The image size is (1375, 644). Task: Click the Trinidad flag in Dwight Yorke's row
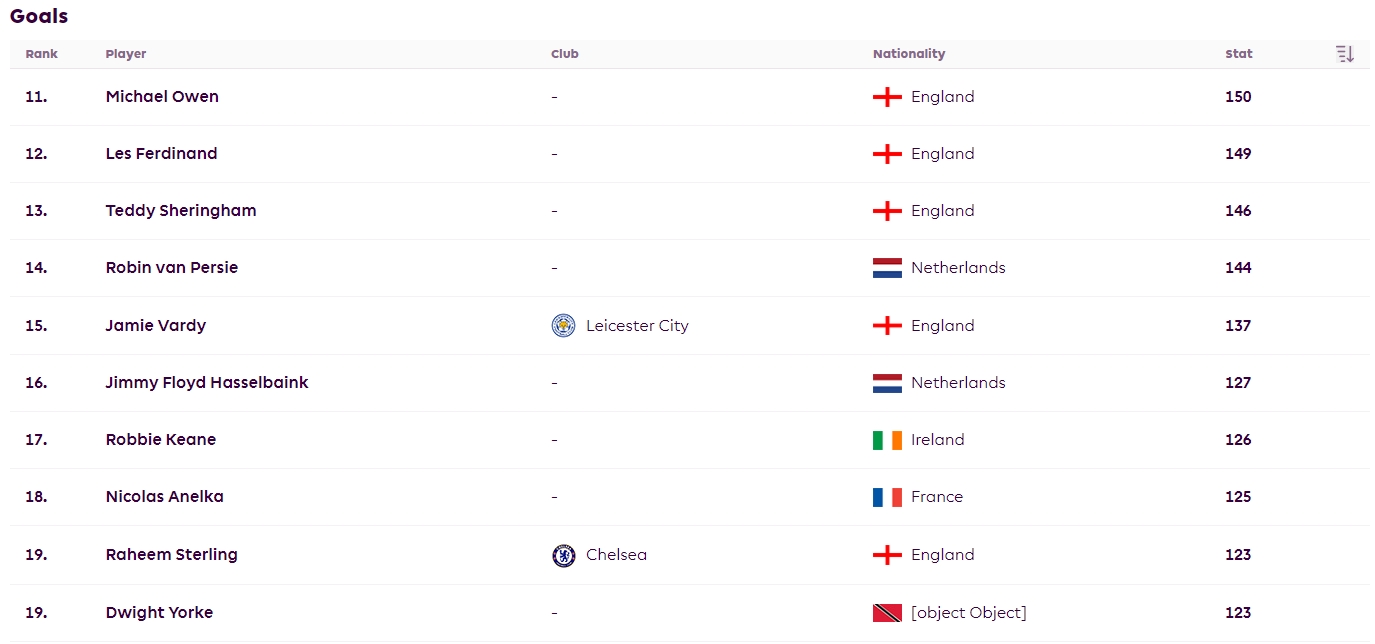(x=887, y=613)
